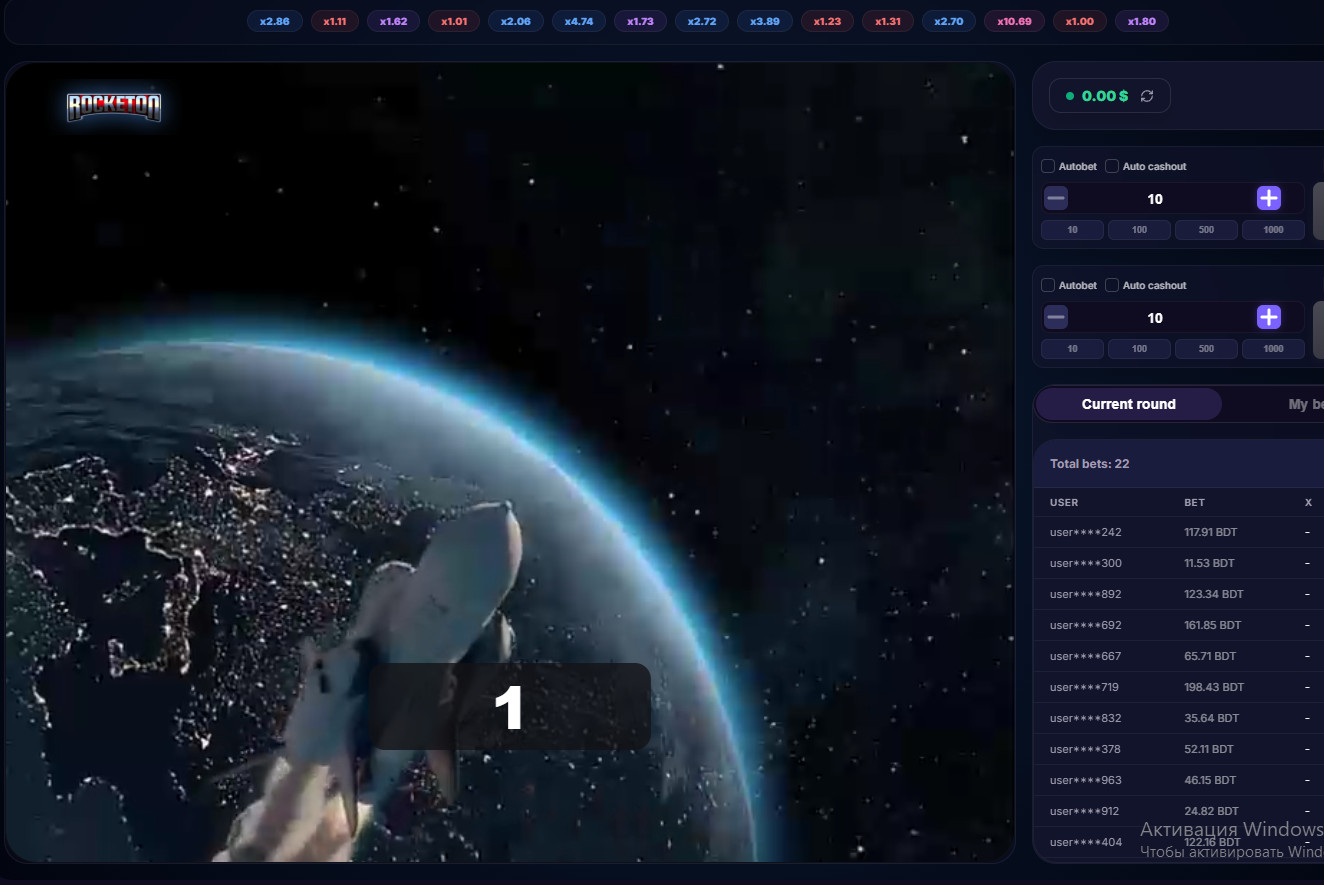Increase bet with plus in second bet panel
The width and height of the screenshot is (1324, 885).
1269,317
